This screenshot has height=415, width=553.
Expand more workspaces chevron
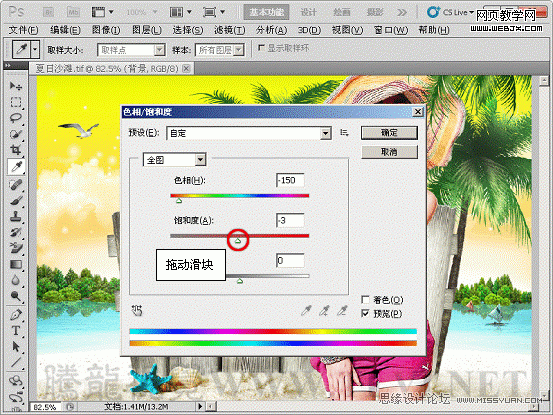(402, 12)
